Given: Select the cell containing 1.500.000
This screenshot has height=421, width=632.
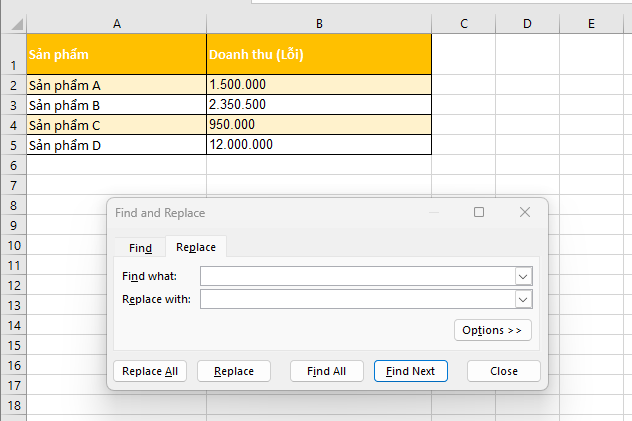Looking at the screenshot, I should click(319, 85).
